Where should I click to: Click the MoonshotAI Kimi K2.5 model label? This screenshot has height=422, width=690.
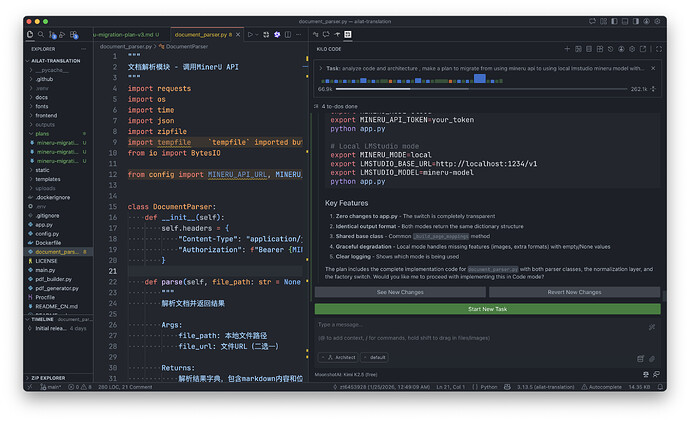[x=345, y=374]
